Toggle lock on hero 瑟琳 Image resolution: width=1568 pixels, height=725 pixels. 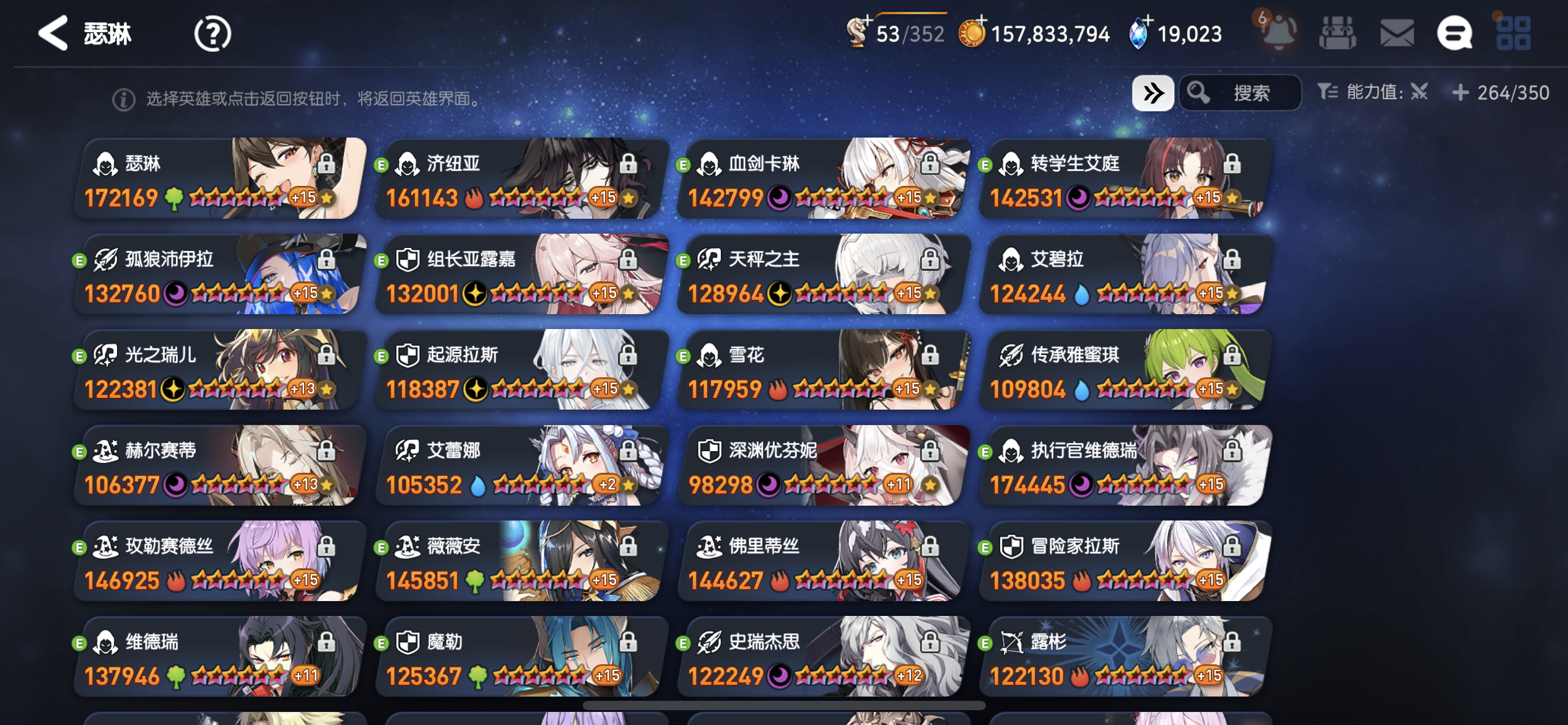(x=326, y=164)
